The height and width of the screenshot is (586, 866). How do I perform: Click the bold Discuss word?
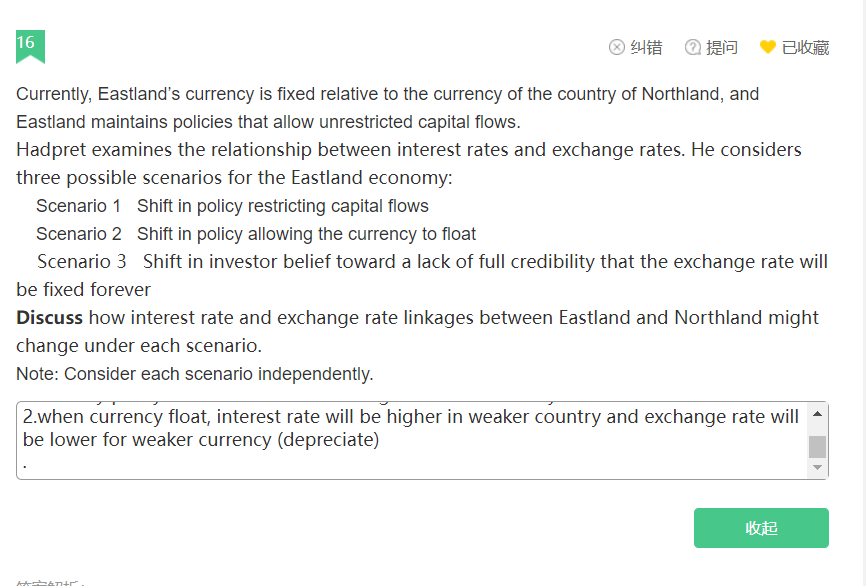coord(49,318)
